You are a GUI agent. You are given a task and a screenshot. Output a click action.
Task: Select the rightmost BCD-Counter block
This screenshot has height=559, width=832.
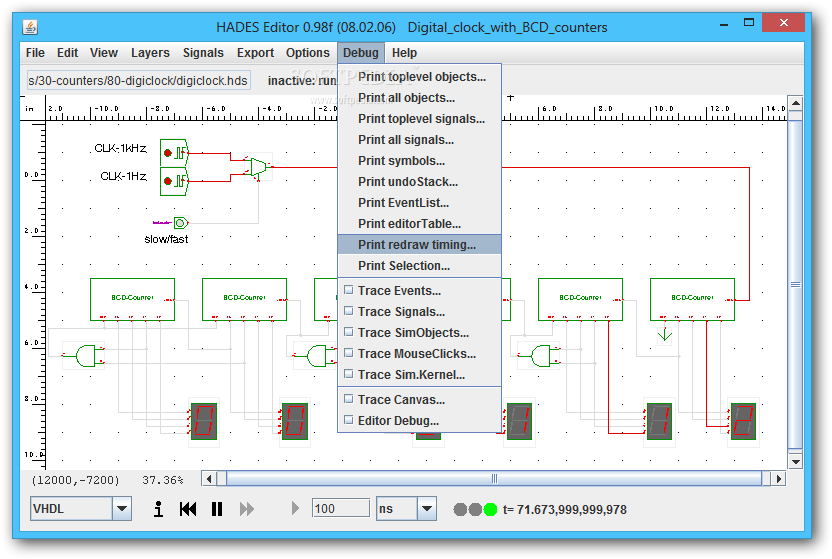point(692,299)
